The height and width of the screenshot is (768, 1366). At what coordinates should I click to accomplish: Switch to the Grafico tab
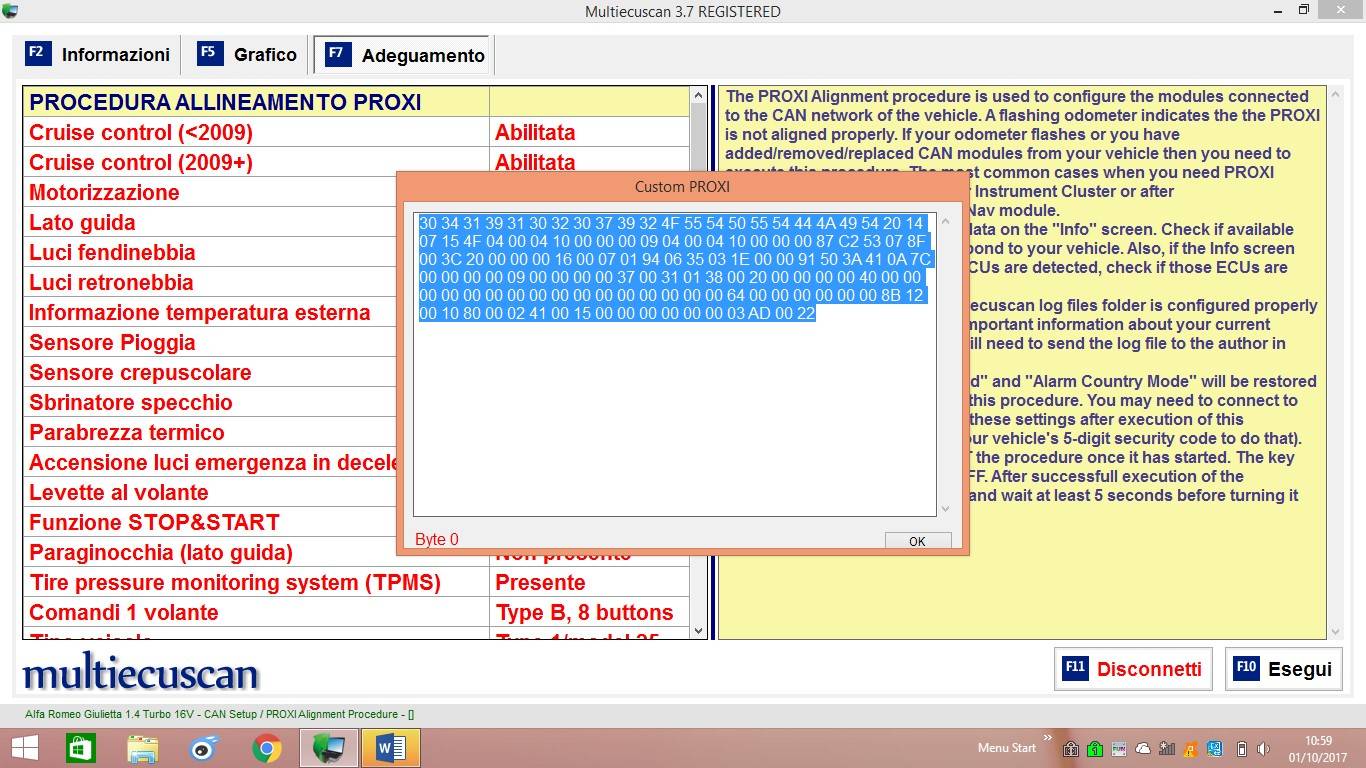[x=248, y=55]
